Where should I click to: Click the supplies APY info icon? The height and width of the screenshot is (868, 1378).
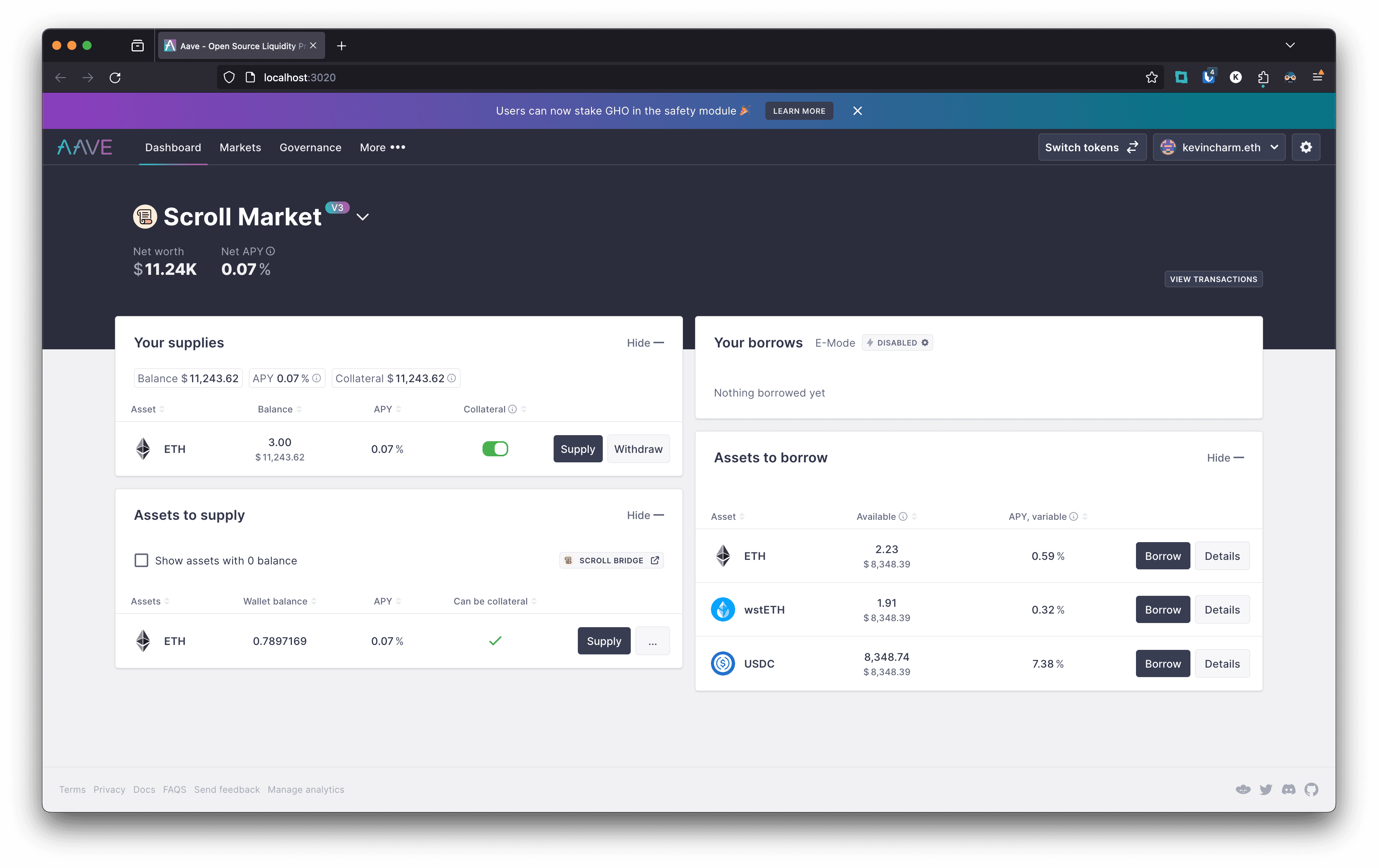pyautogui.click(x=317, y=378)
